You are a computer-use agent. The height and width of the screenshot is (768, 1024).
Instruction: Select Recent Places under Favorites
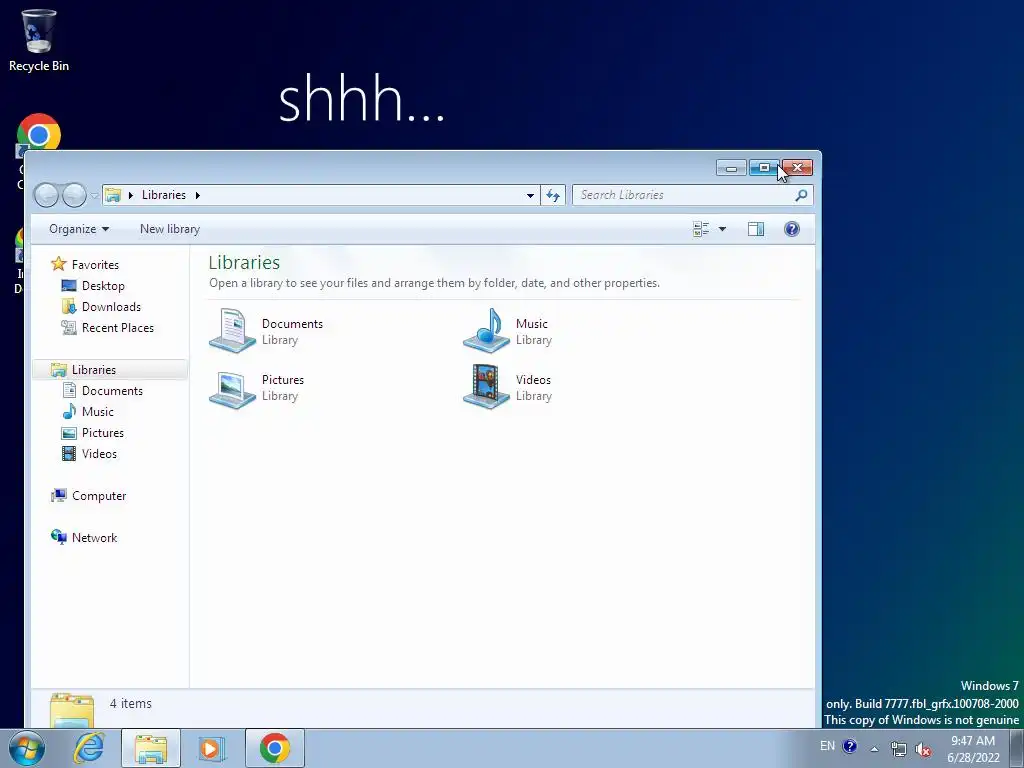118,328
